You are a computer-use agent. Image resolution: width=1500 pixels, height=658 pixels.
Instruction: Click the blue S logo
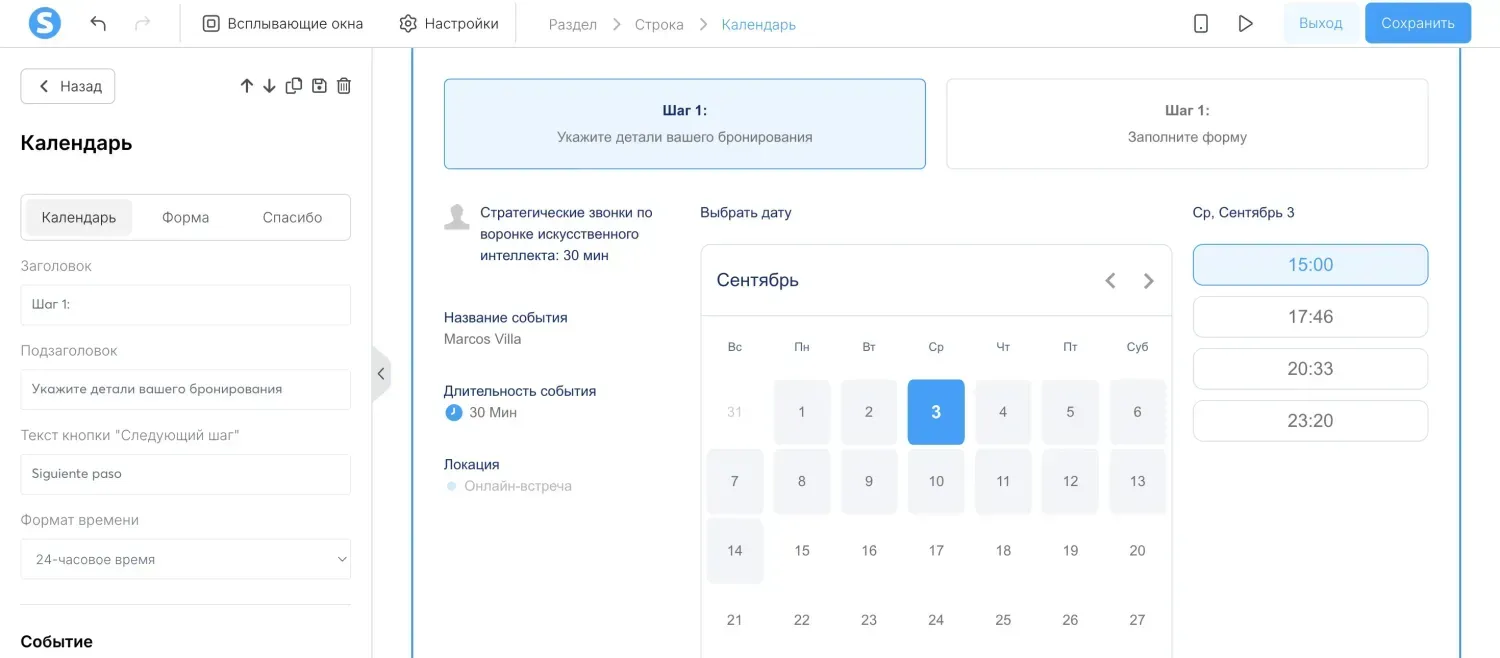tap(44, 22)
